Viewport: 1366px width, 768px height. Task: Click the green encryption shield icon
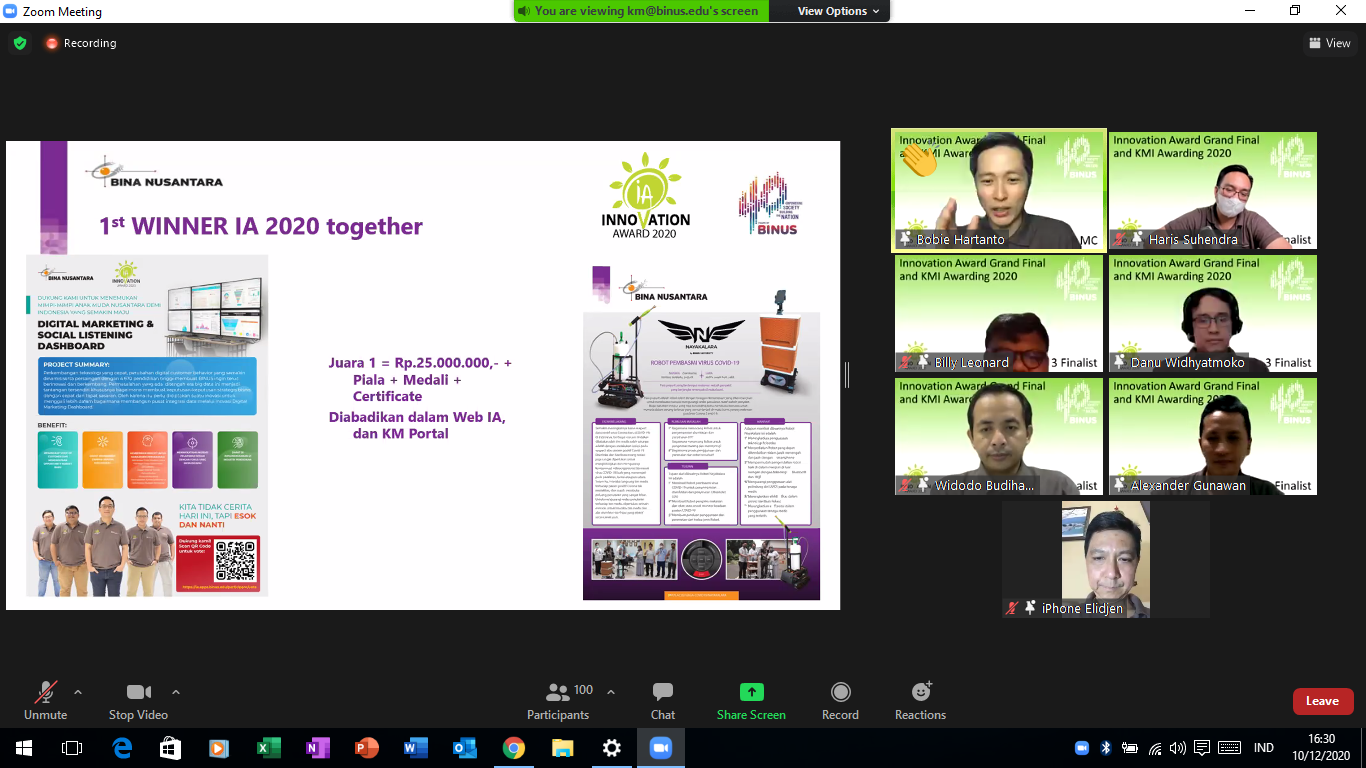[x=19, y=43]
